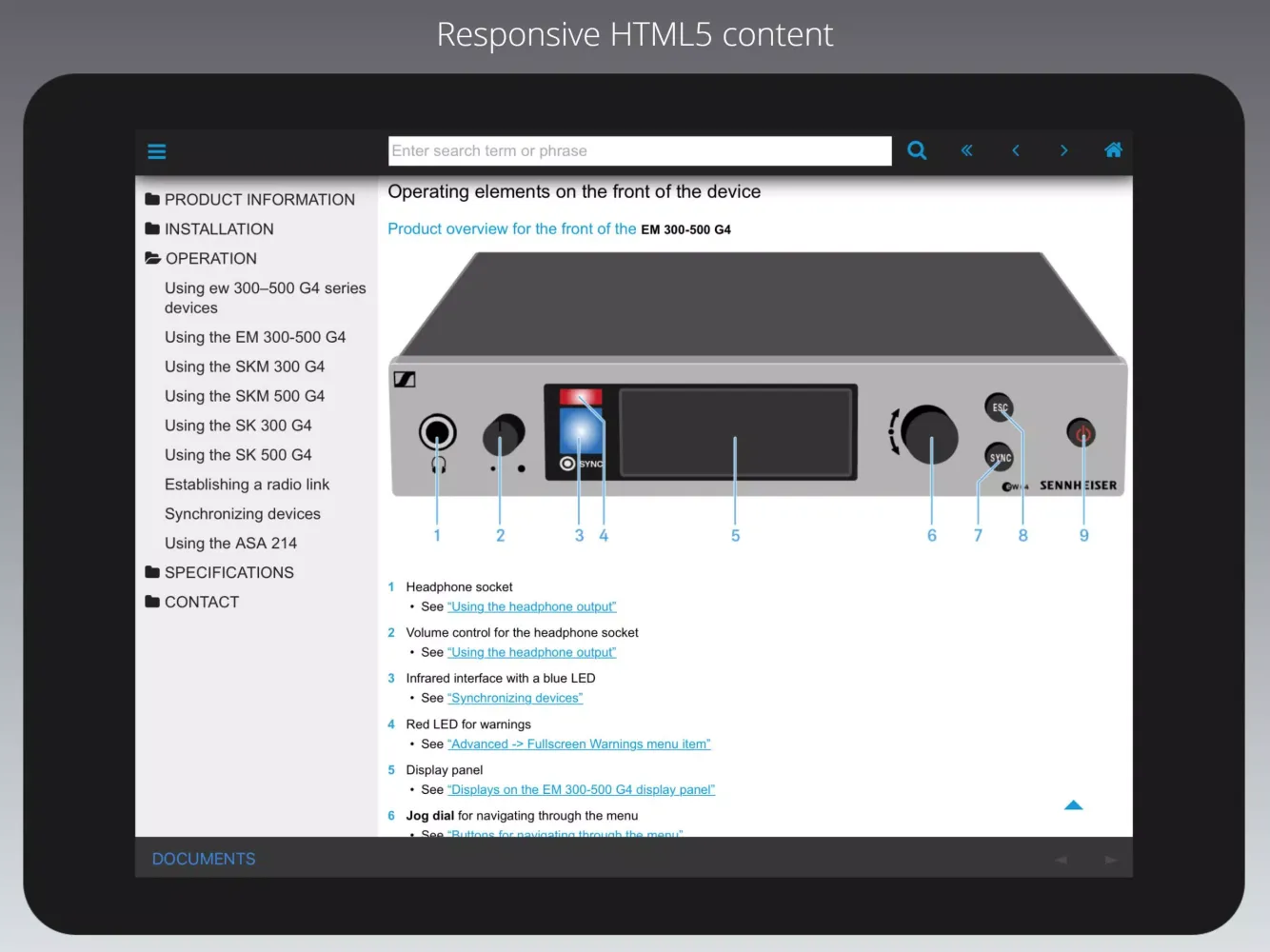Click the home icon
This screenshot has width=1270, height=952.
[x=1113, y=150]
